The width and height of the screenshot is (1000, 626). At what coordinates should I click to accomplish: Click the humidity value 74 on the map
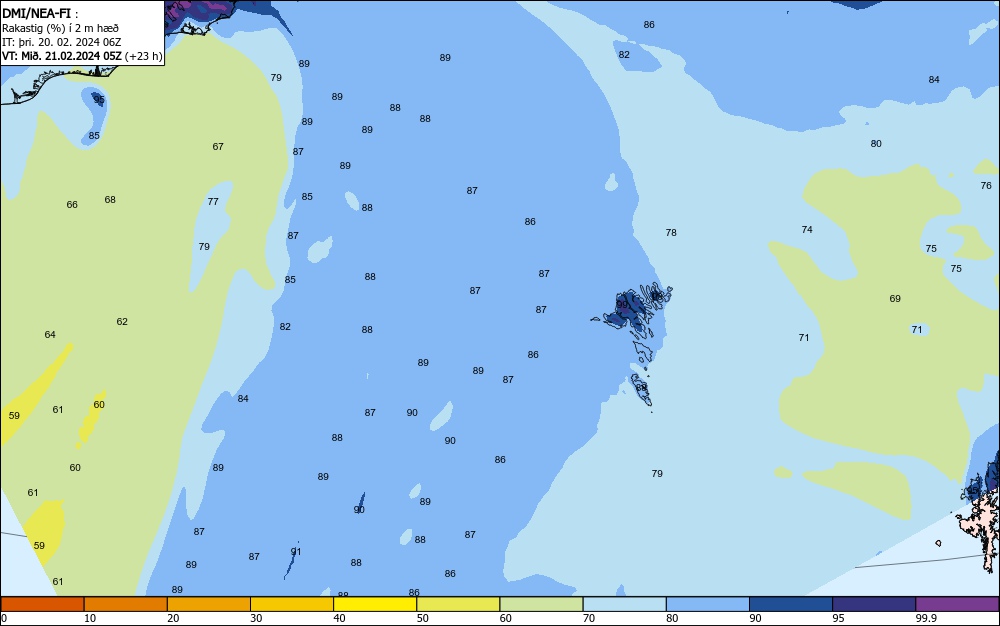click(x=807, y=229)
